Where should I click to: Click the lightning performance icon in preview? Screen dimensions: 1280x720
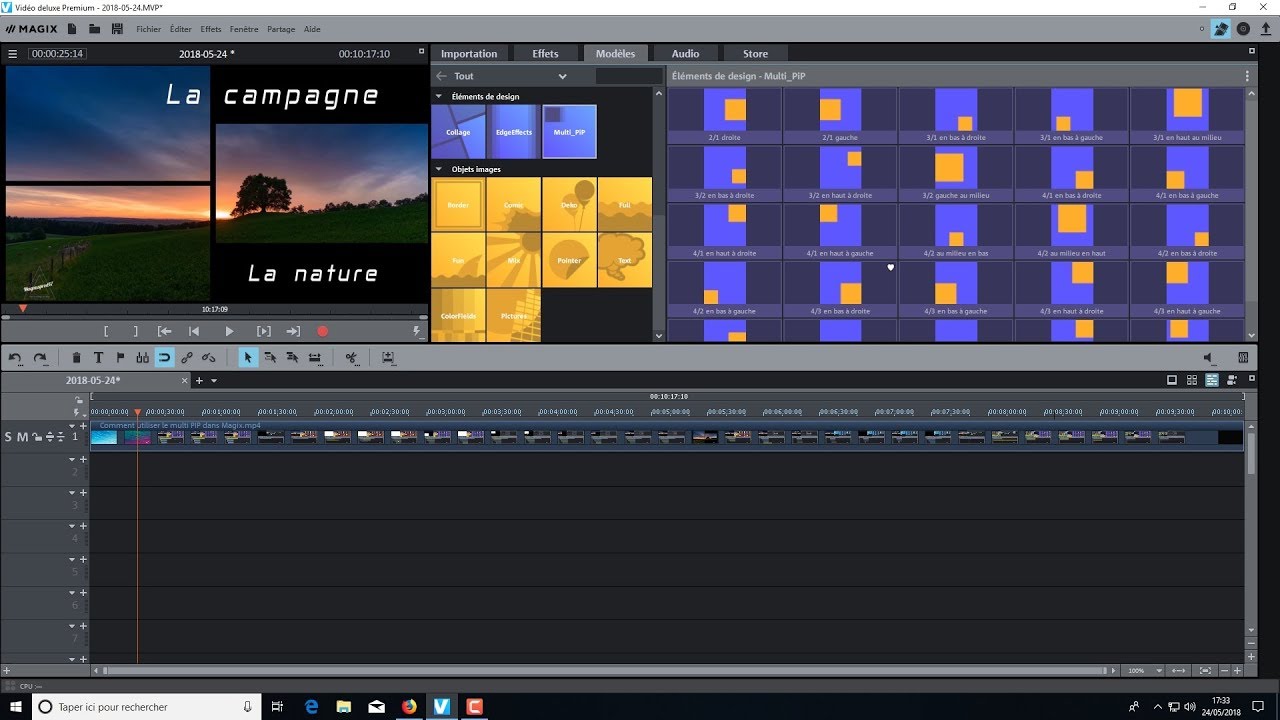pos(417,331)
